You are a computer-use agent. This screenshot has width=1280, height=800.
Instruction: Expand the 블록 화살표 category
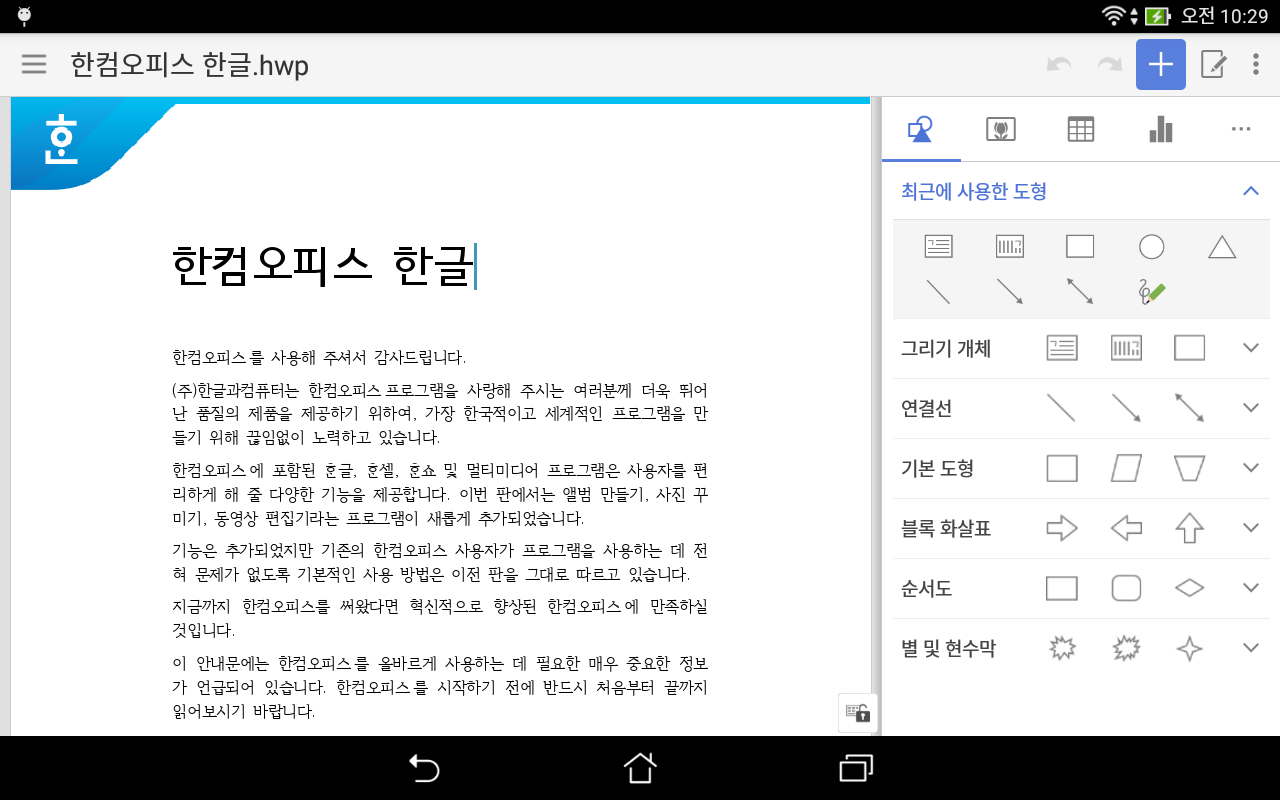(x=1251, y=528)
